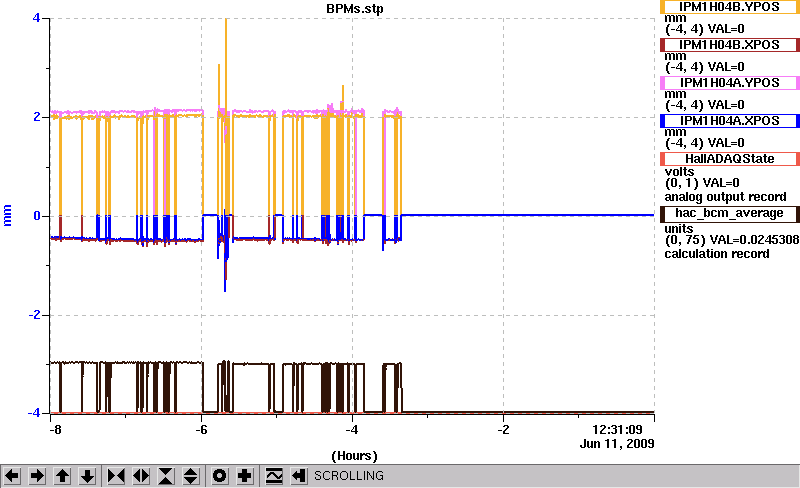Select the IPM1H04B.YPOS curve legend
The image size is (800, 488).
pyautogui.click(x=730, y=7)
